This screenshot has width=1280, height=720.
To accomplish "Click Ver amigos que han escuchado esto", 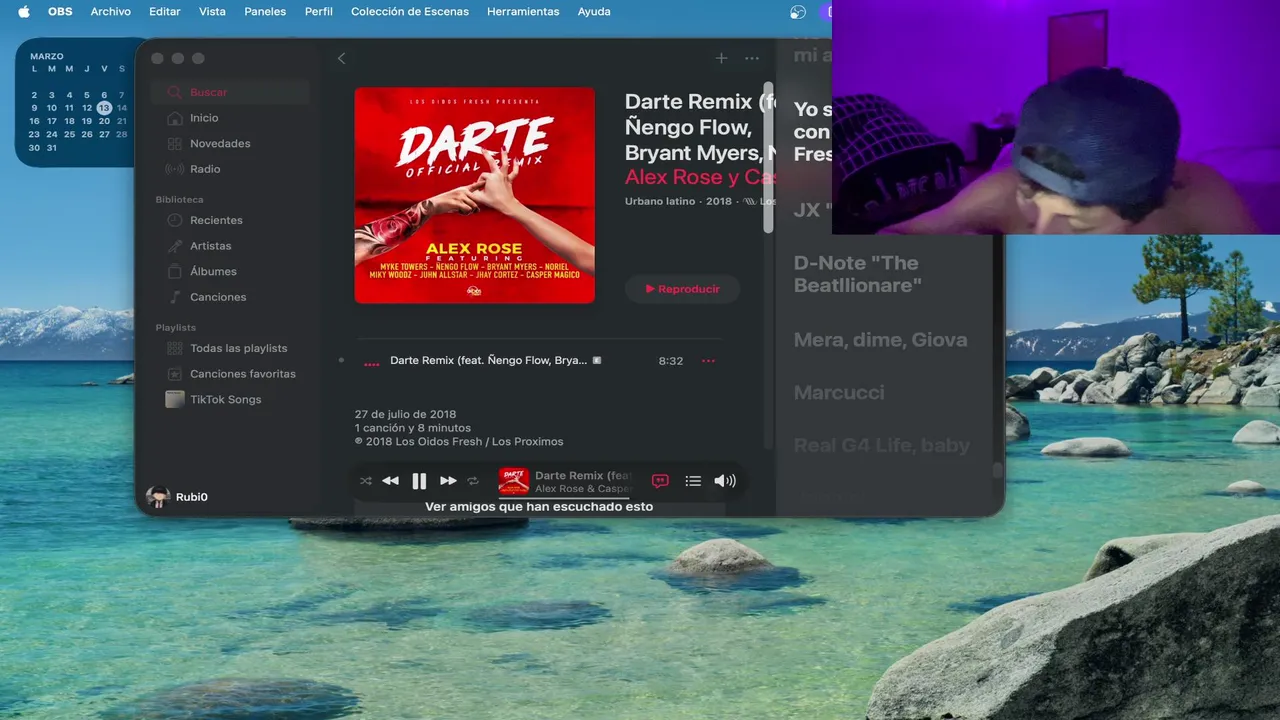I will 539,507.
